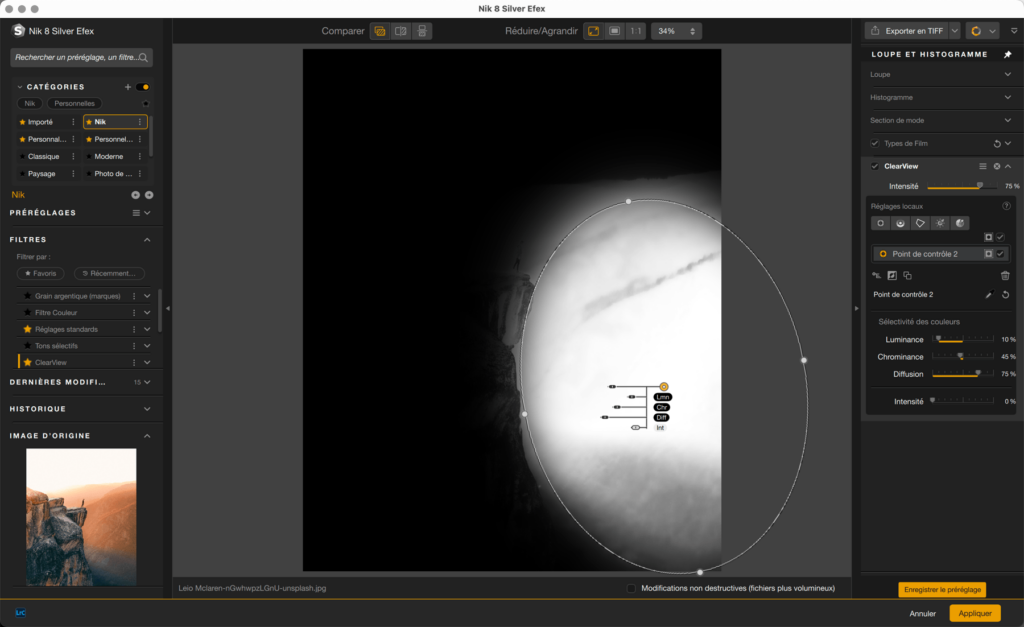Screen dimensions: 1024x627
Task: Go to next category with right arrow
Action: (149, 195)
